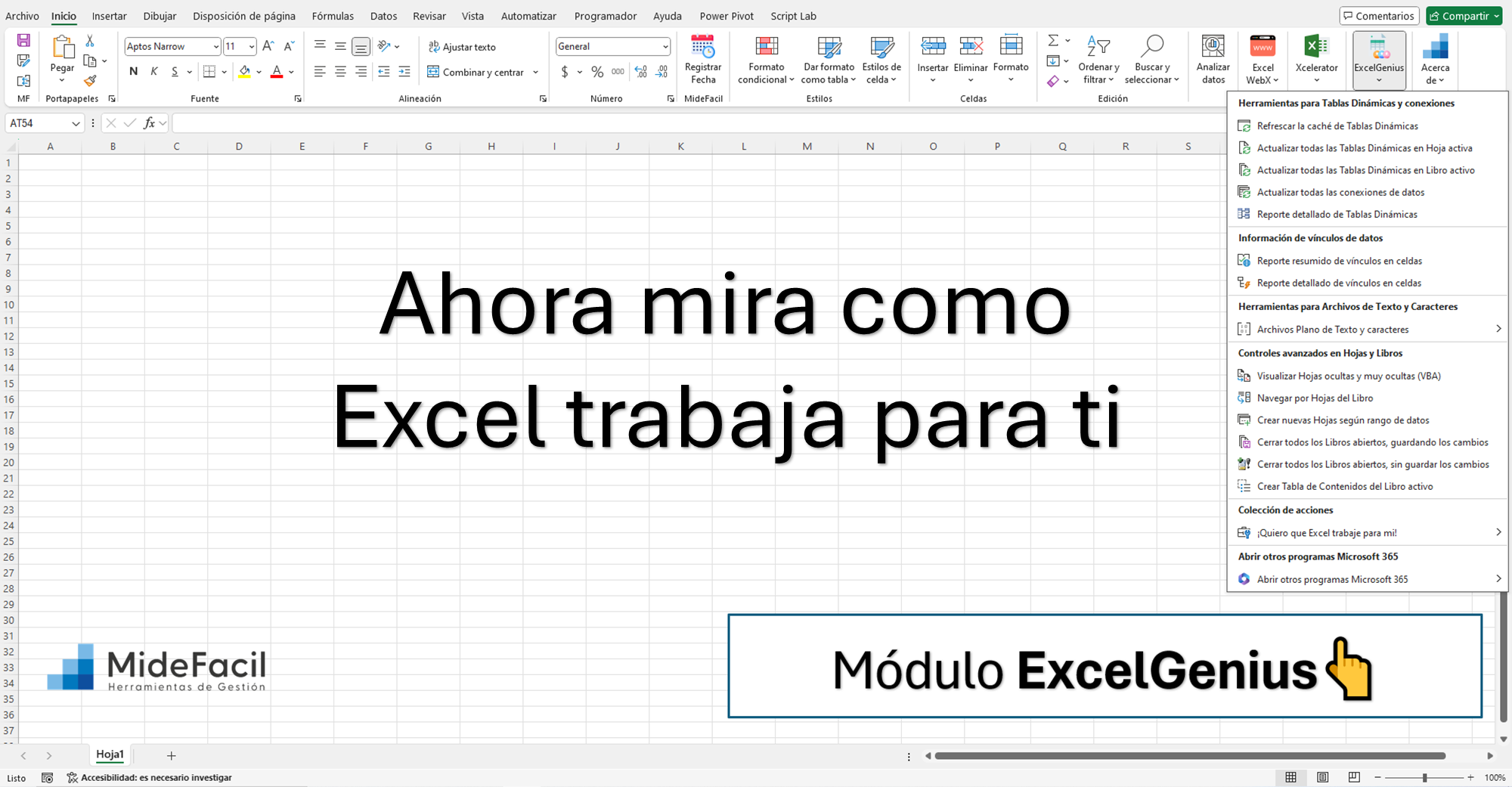The height and width of the screenshot is (787, 1512).
Task: Open the font name dropdown Aptos Narrow
Action: click(215, 47)
